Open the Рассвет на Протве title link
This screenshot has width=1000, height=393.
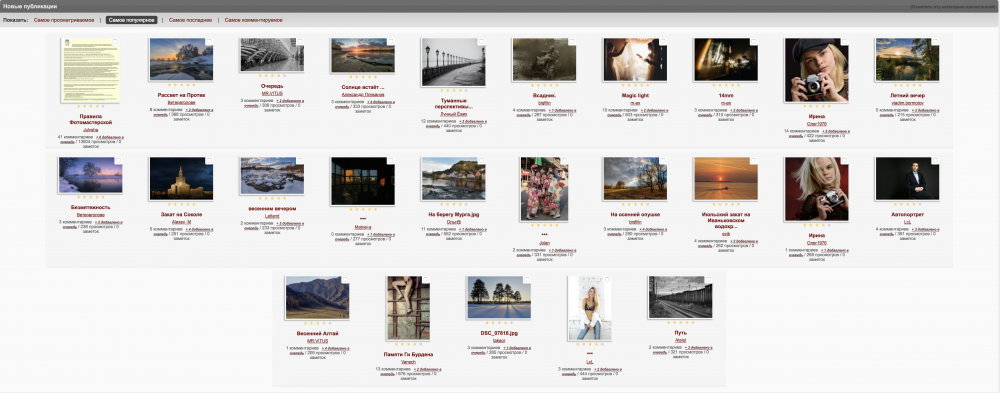point(182,95)
